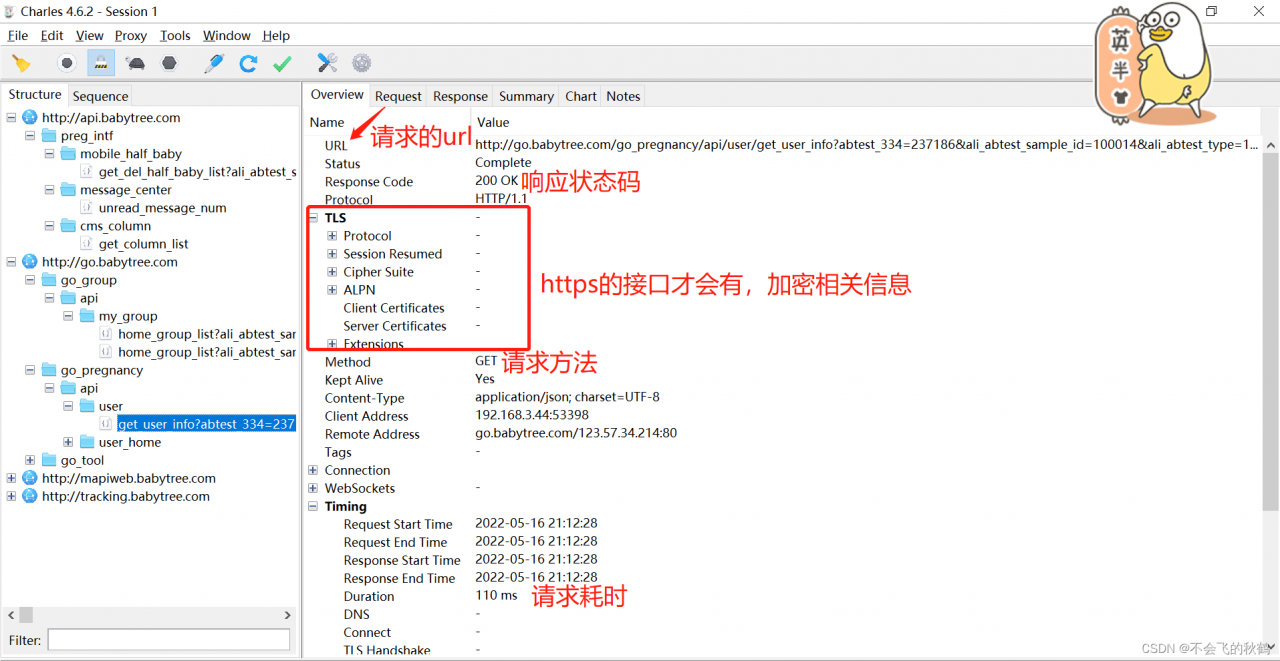Collapse the http://go.babytree.com host node
This screenshot has width=1280, height=661.
pos(12,262)
